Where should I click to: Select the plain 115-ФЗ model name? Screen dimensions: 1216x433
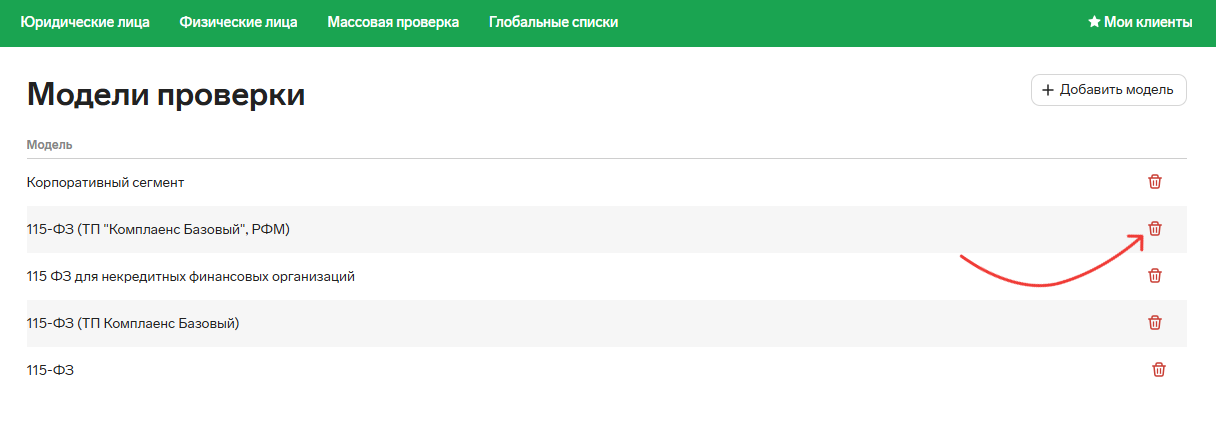(50, 370)
